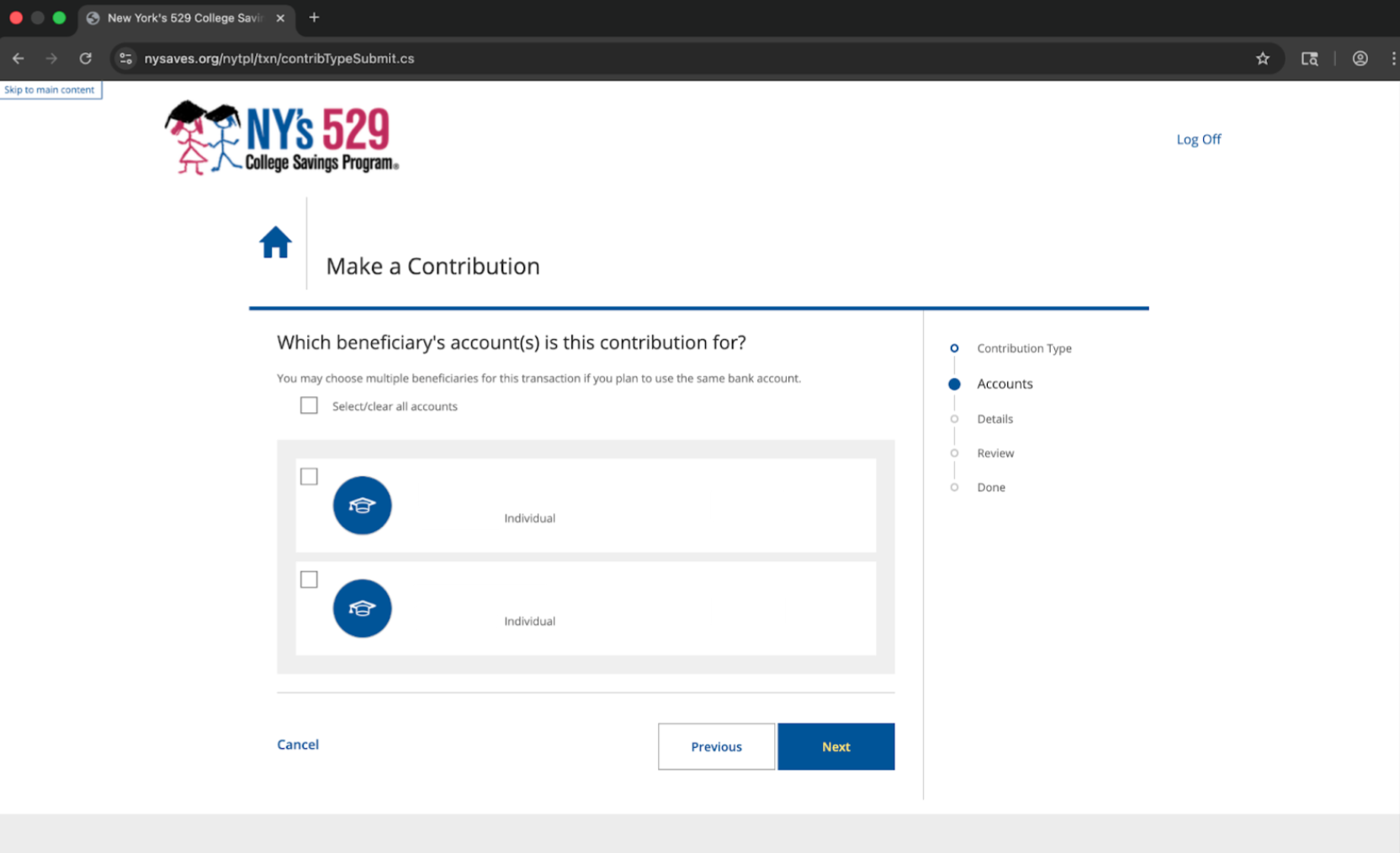Click the Make a Contribution heading
The width and height of the screenshot is (1400, 853).
(x=432, y=266)
